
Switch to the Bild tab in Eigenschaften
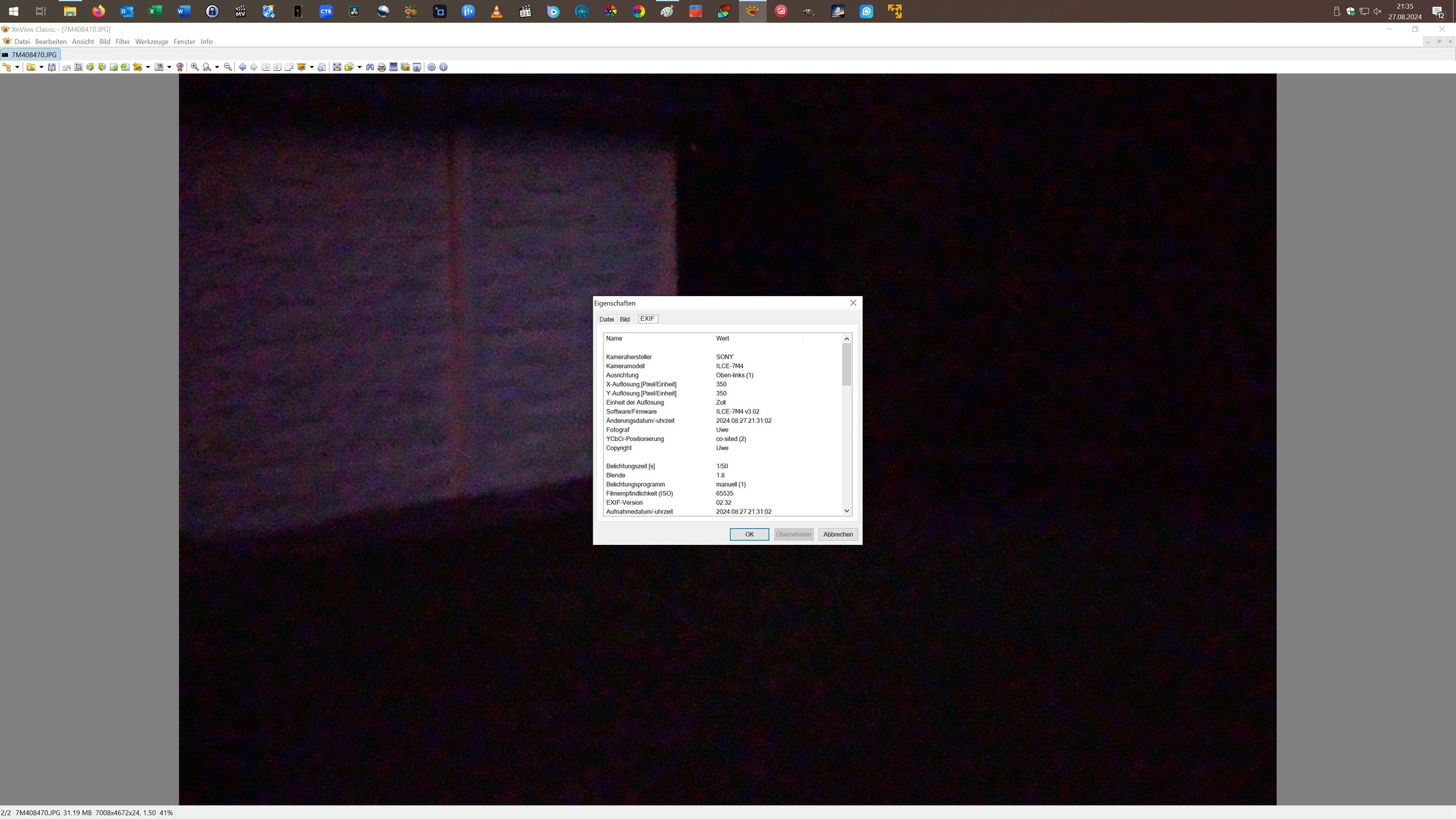pos(625,319)
